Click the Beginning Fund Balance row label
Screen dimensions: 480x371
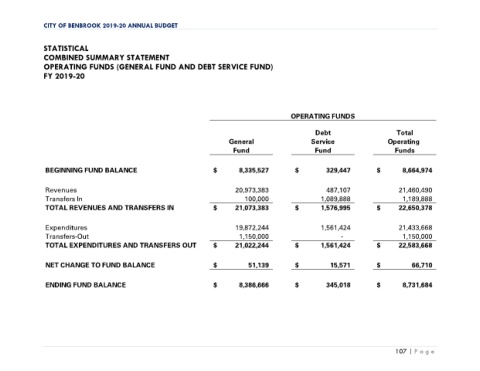91,170
